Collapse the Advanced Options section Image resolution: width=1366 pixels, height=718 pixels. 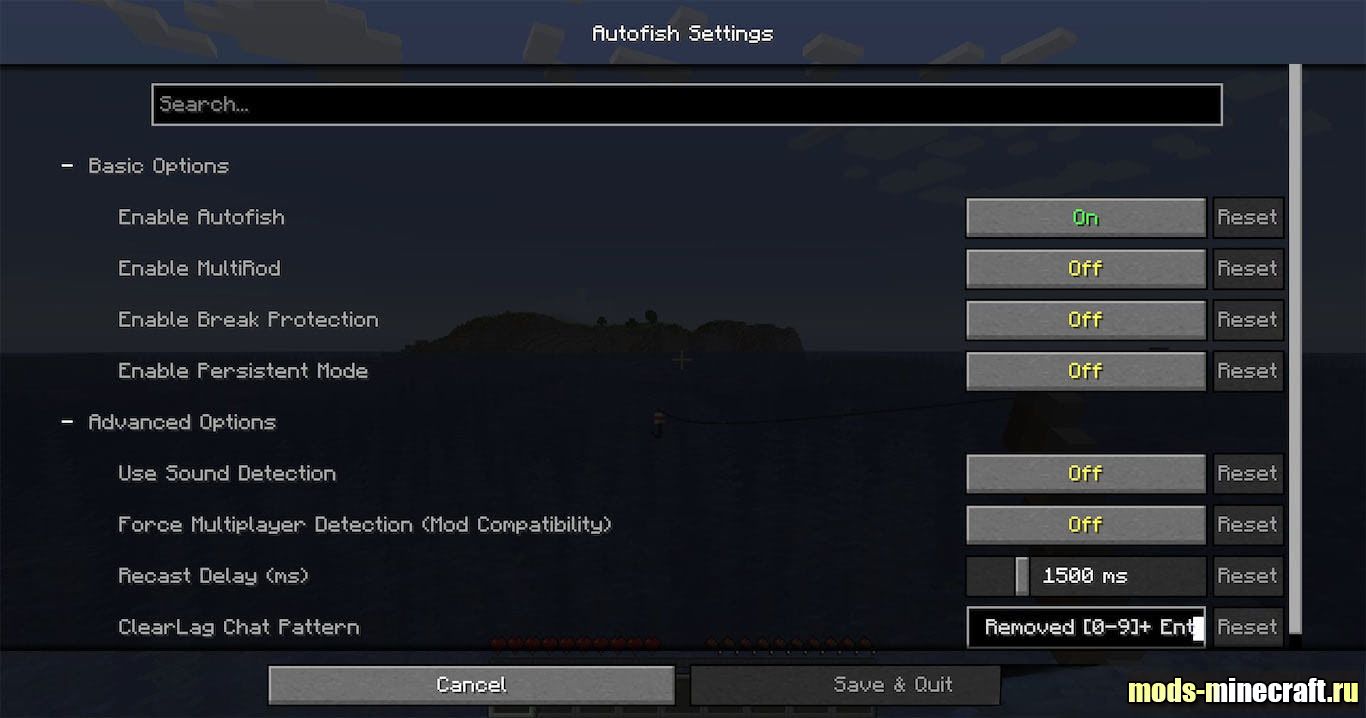pyautogui.click(x=67, y=422)
